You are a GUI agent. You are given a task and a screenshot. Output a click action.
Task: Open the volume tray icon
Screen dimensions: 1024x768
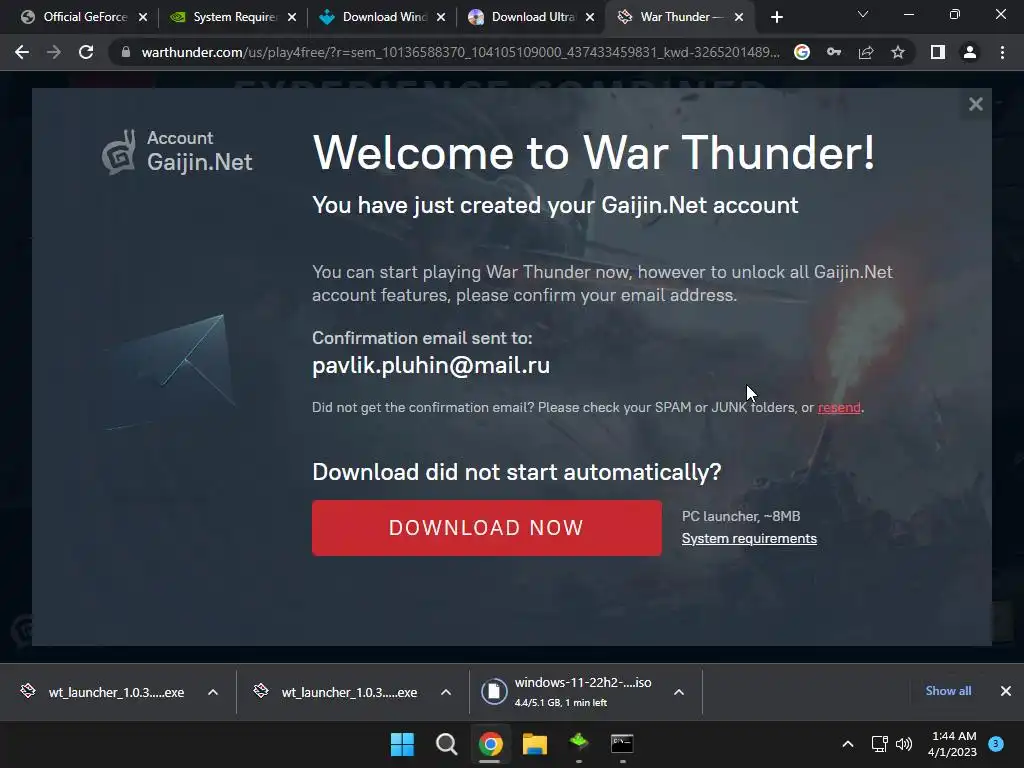(904, 744)
